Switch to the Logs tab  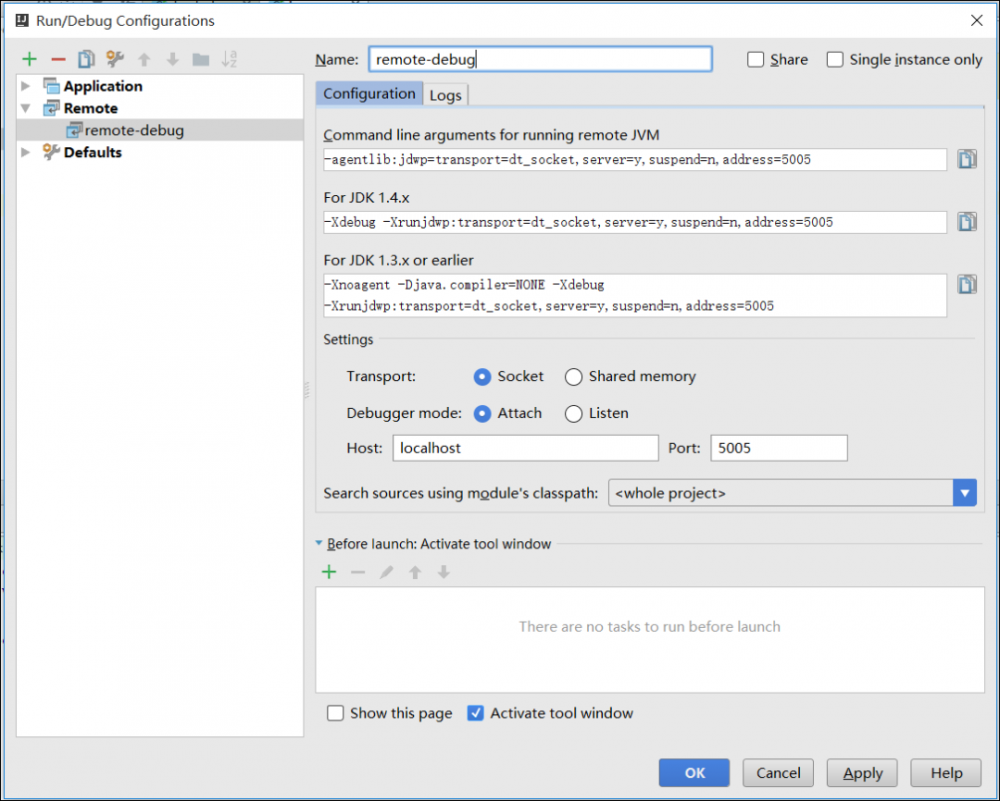click(445, 94)
